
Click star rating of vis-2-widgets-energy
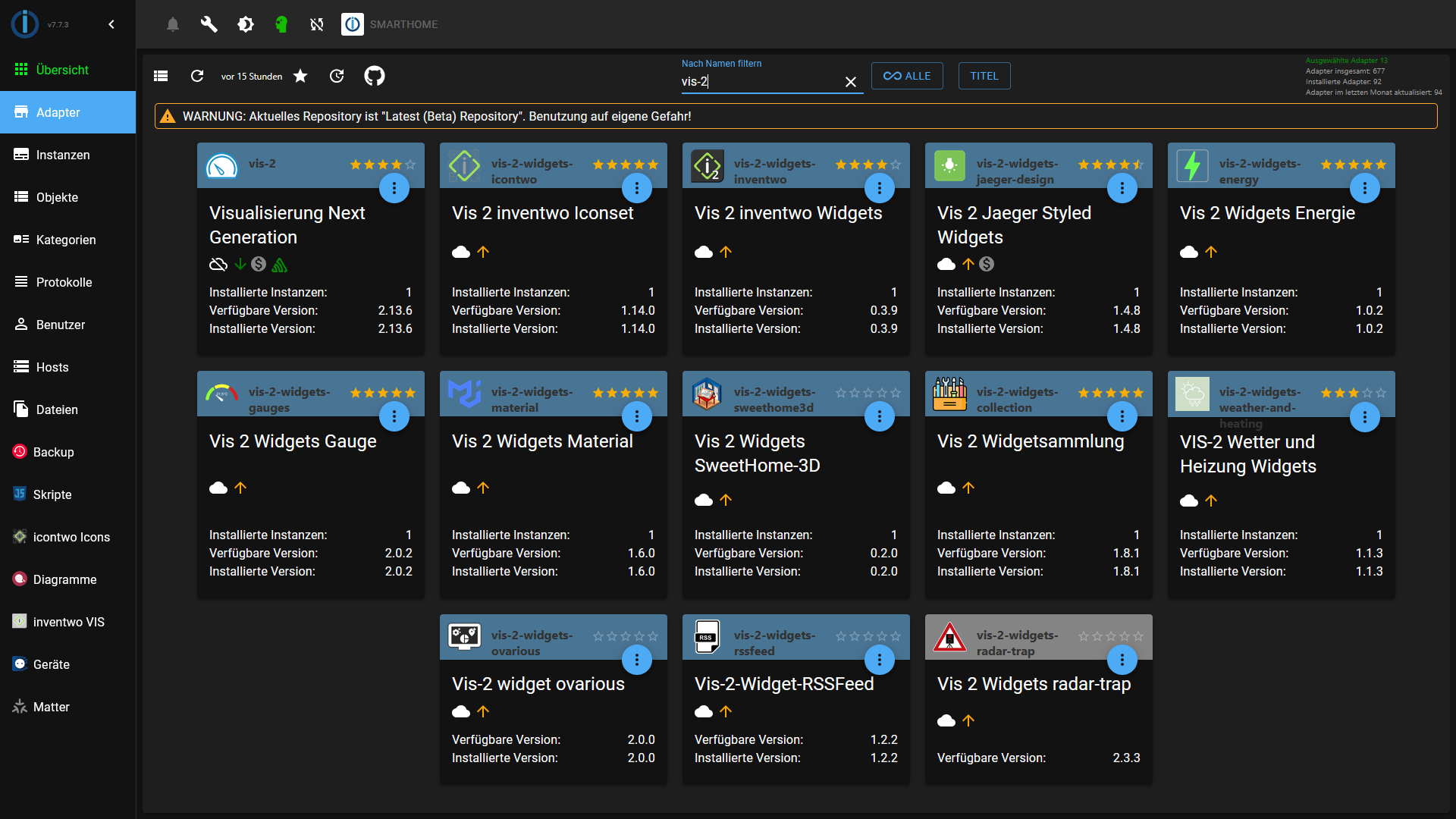pos(1353,165)
